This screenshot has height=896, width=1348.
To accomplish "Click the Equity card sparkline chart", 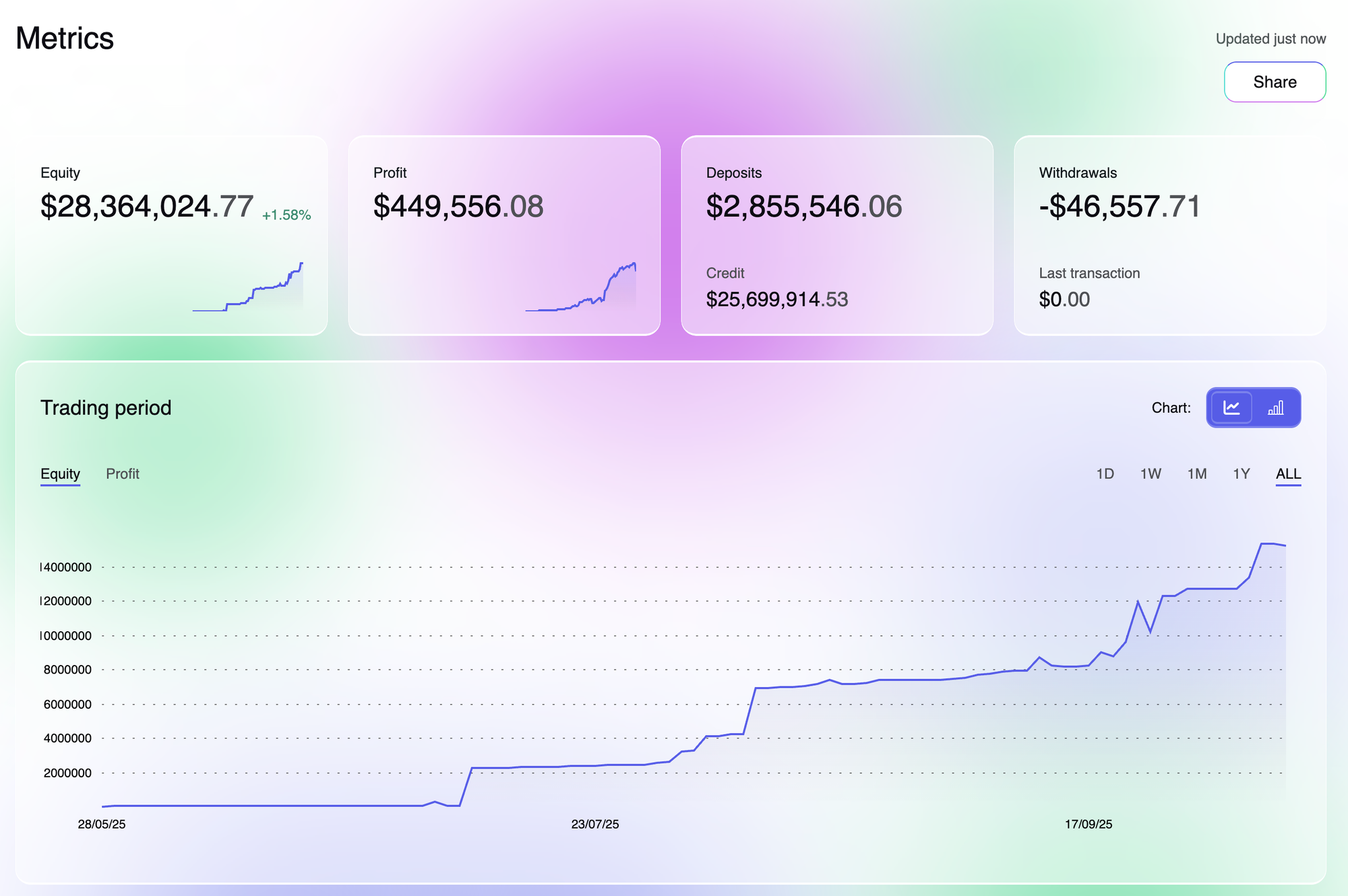I will click(248, 290).
